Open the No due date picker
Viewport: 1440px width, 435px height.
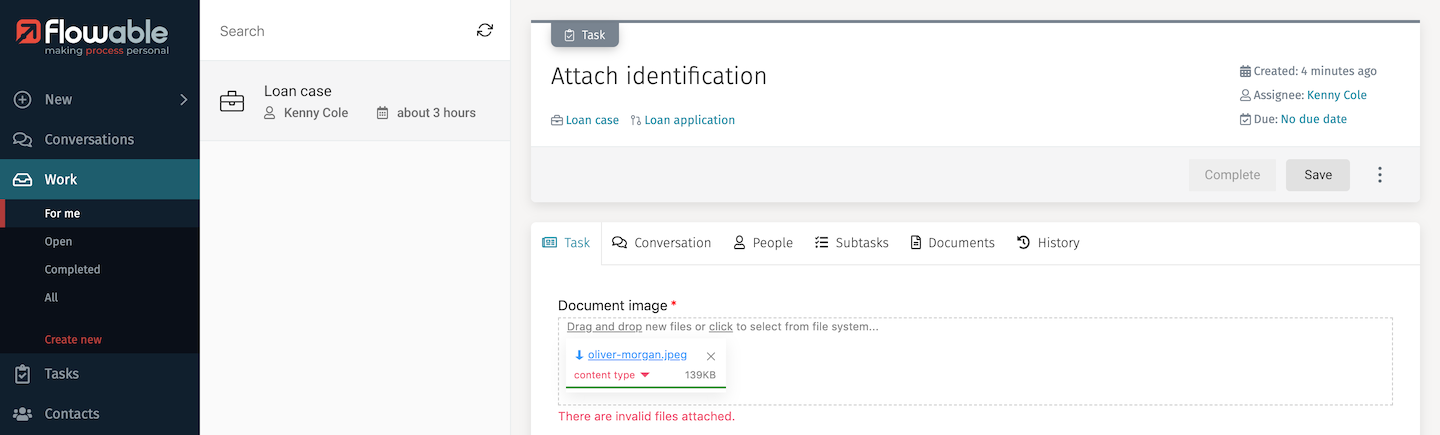(x=1313, y=119)
